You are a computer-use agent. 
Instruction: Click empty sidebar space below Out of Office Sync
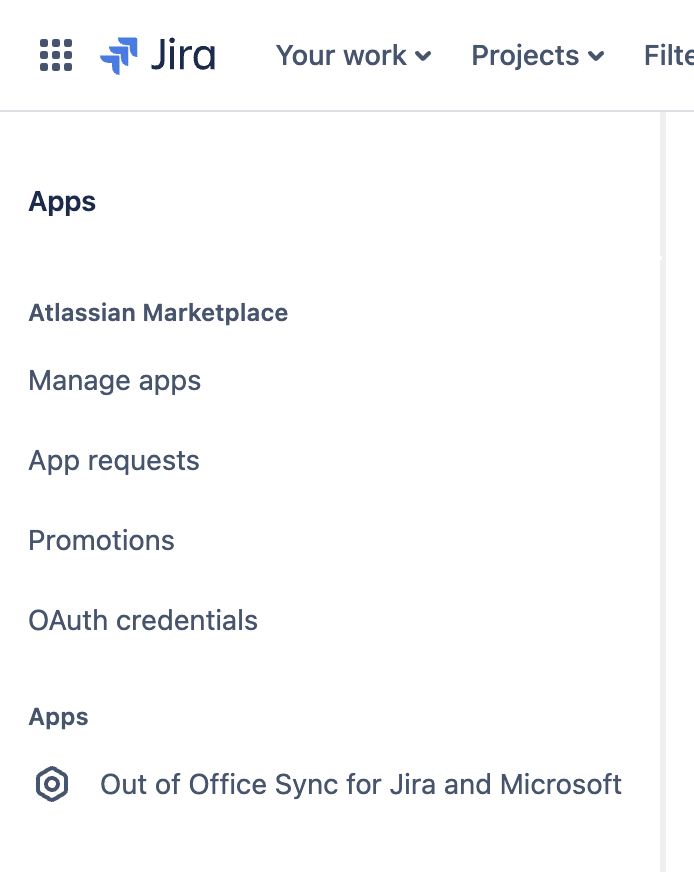(300, 840)
